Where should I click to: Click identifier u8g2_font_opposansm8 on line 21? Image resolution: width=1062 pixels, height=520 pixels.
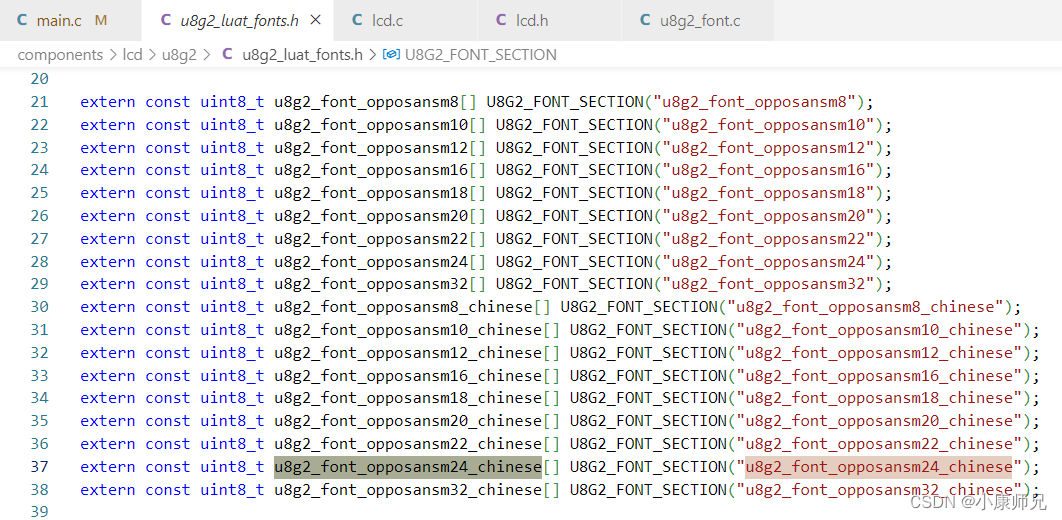tap(366, 102)
